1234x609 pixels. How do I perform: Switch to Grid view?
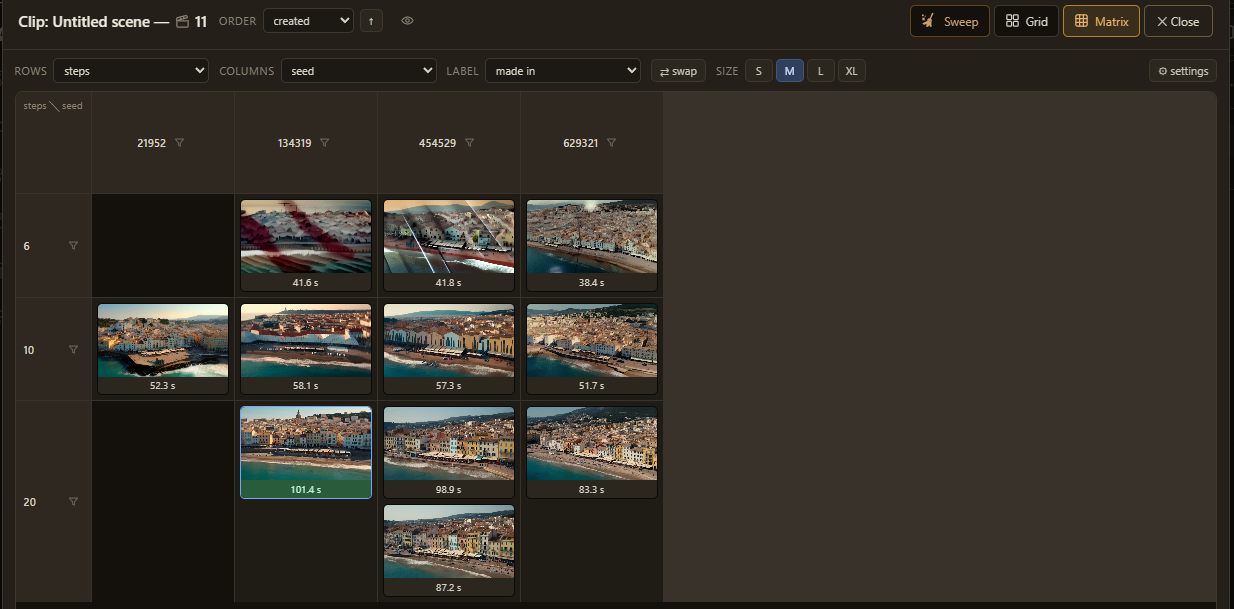click(1026, 21)
